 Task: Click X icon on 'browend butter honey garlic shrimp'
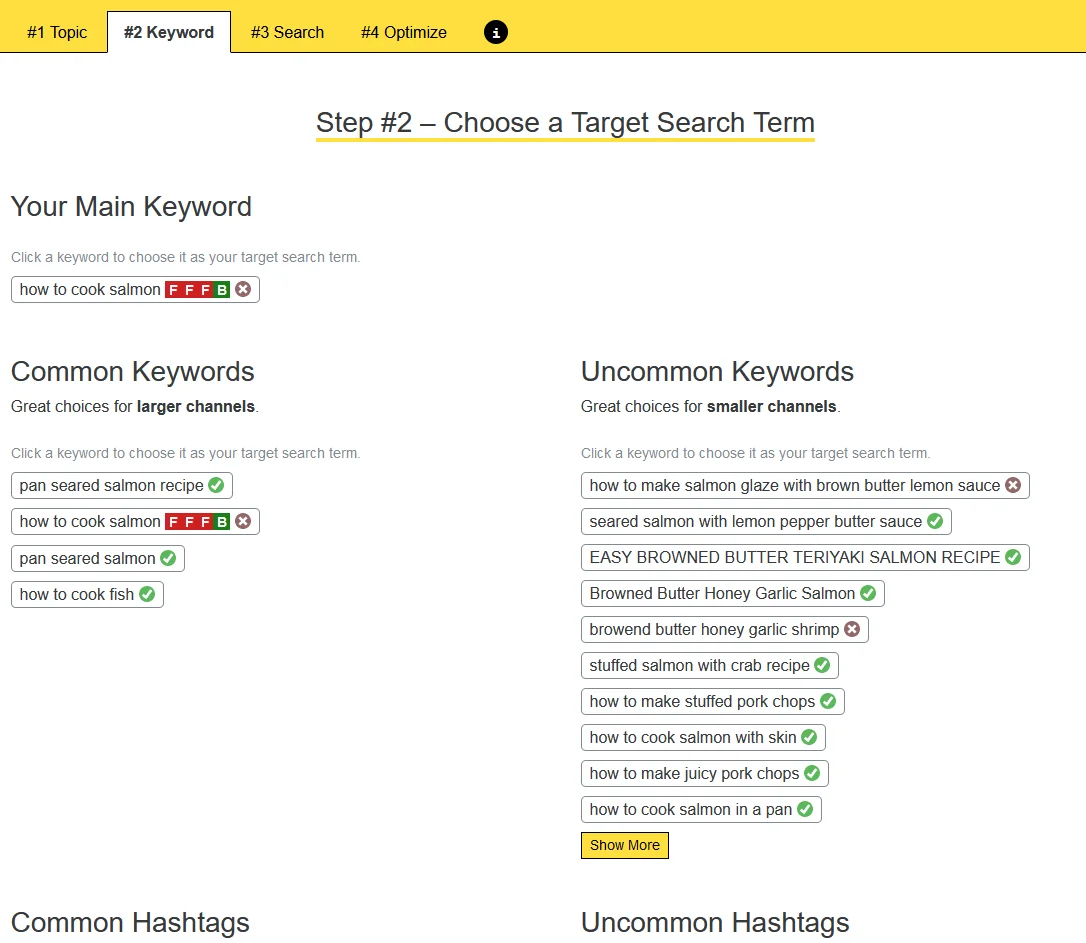(852, 630)
